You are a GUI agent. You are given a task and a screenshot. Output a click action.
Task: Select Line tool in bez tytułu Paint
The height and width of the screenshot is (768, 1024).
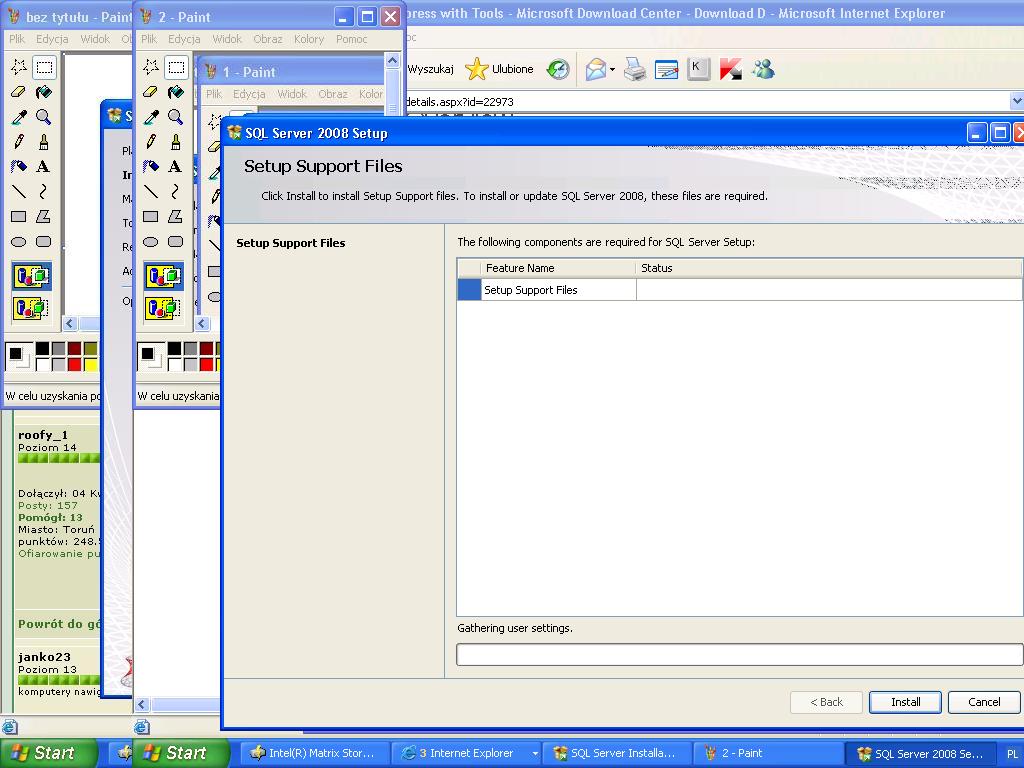pos(19,191)
